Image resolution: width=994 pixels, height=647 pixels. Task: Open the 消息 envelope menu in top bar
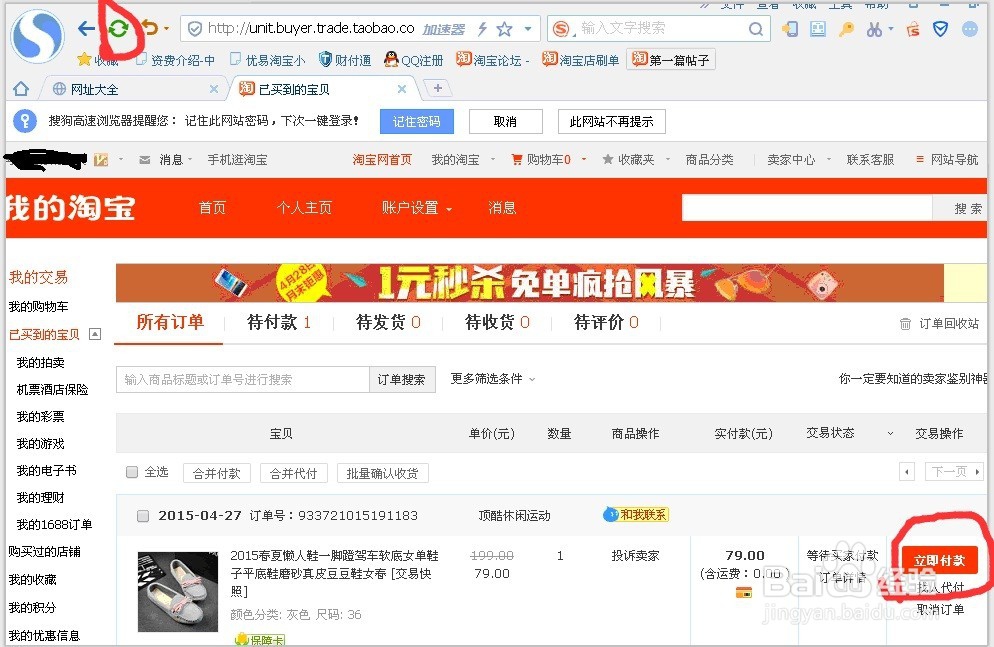[x=165, y=160]
